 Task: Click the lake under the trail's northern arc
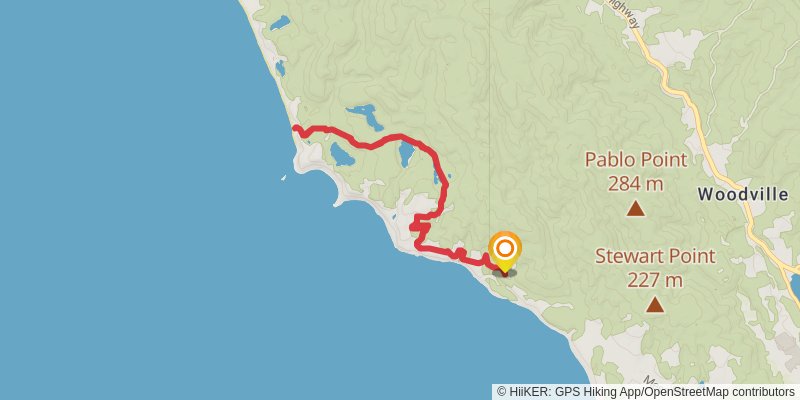pyautogui.click(x=406, y=155)
